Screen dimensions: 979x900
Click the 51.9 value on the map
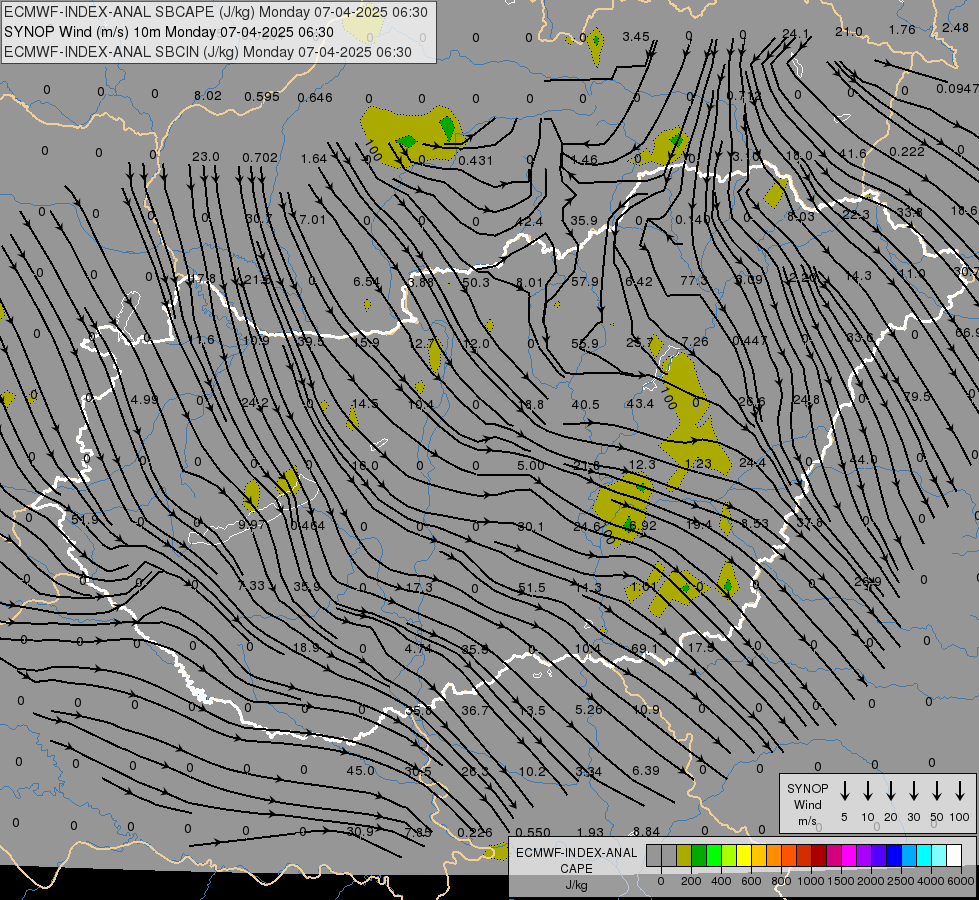84,519
